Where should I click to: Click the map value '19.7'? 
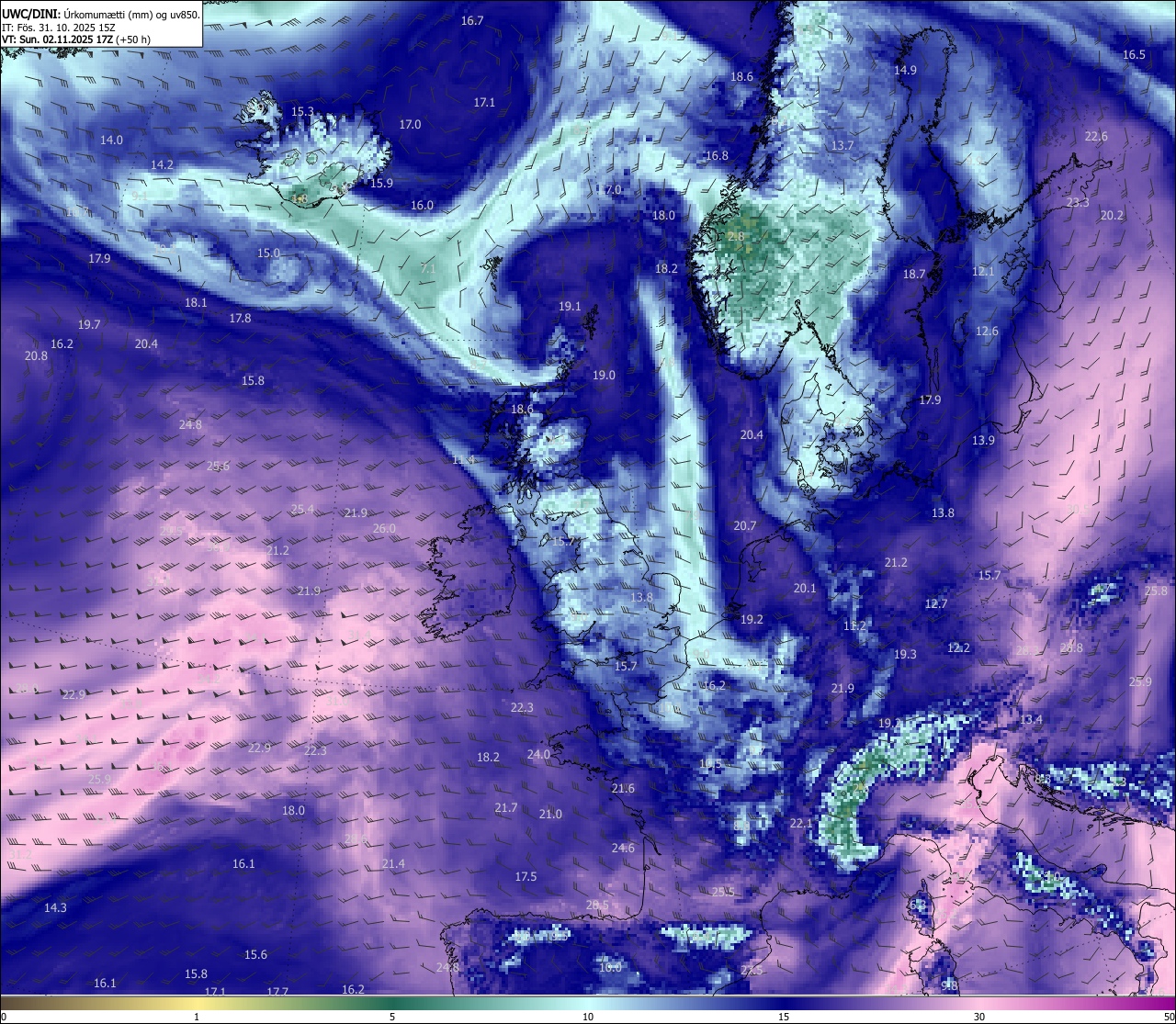89,324
